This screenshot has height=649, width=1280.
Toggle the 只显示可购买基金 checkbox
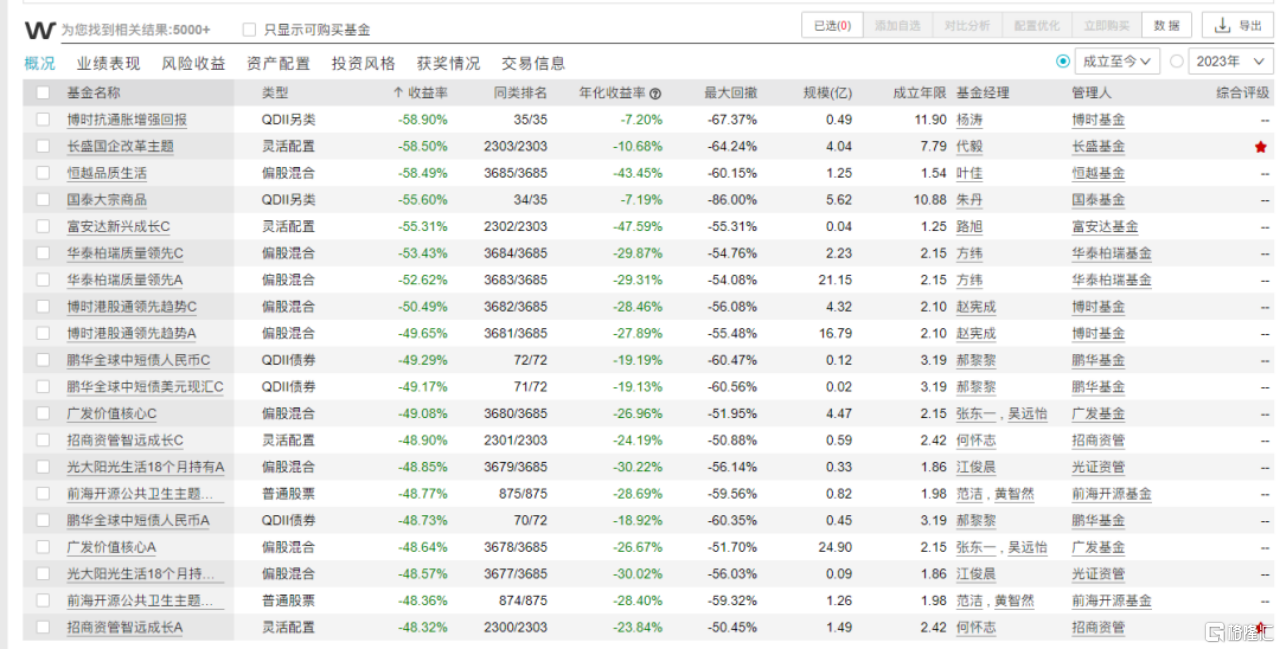[249, 30]
